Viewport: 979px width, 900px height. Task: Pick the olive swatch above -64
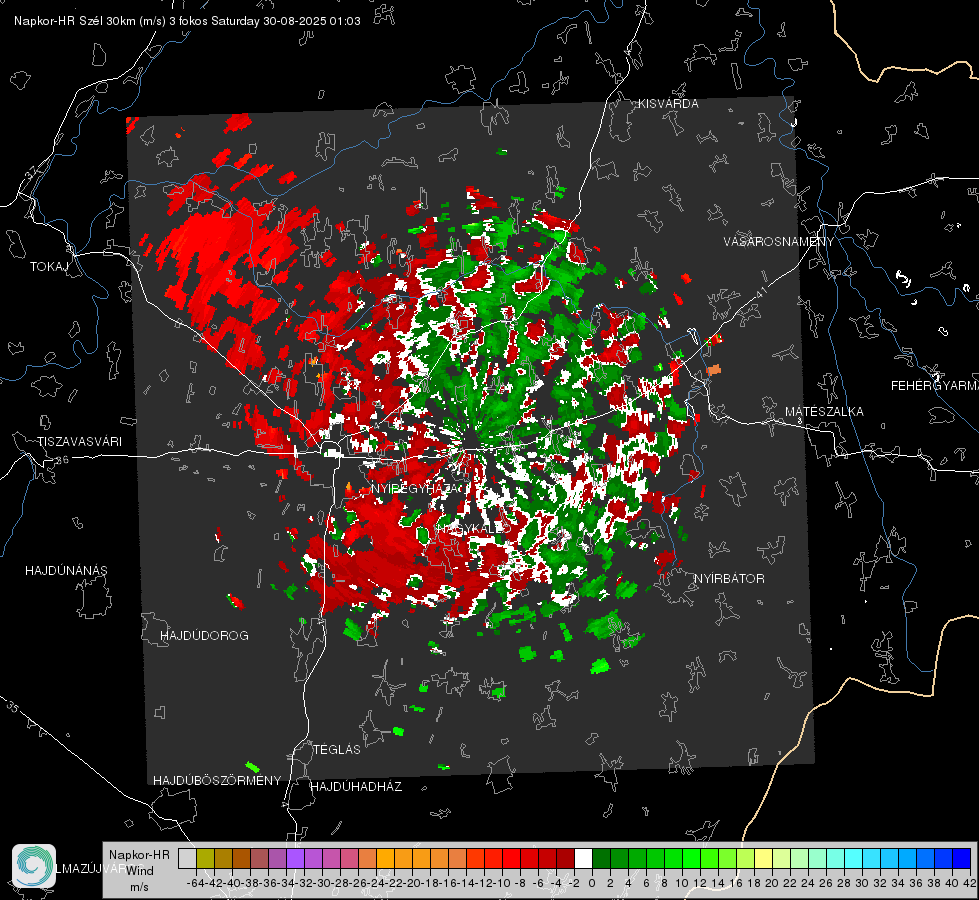205,858
